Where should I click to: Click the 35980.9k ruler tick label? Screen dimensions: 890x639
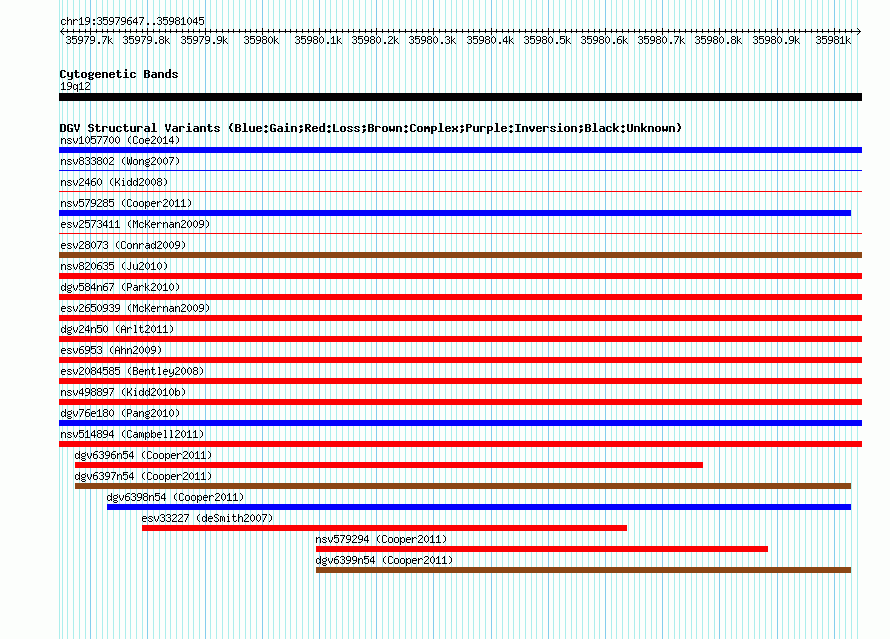(776, 40)
